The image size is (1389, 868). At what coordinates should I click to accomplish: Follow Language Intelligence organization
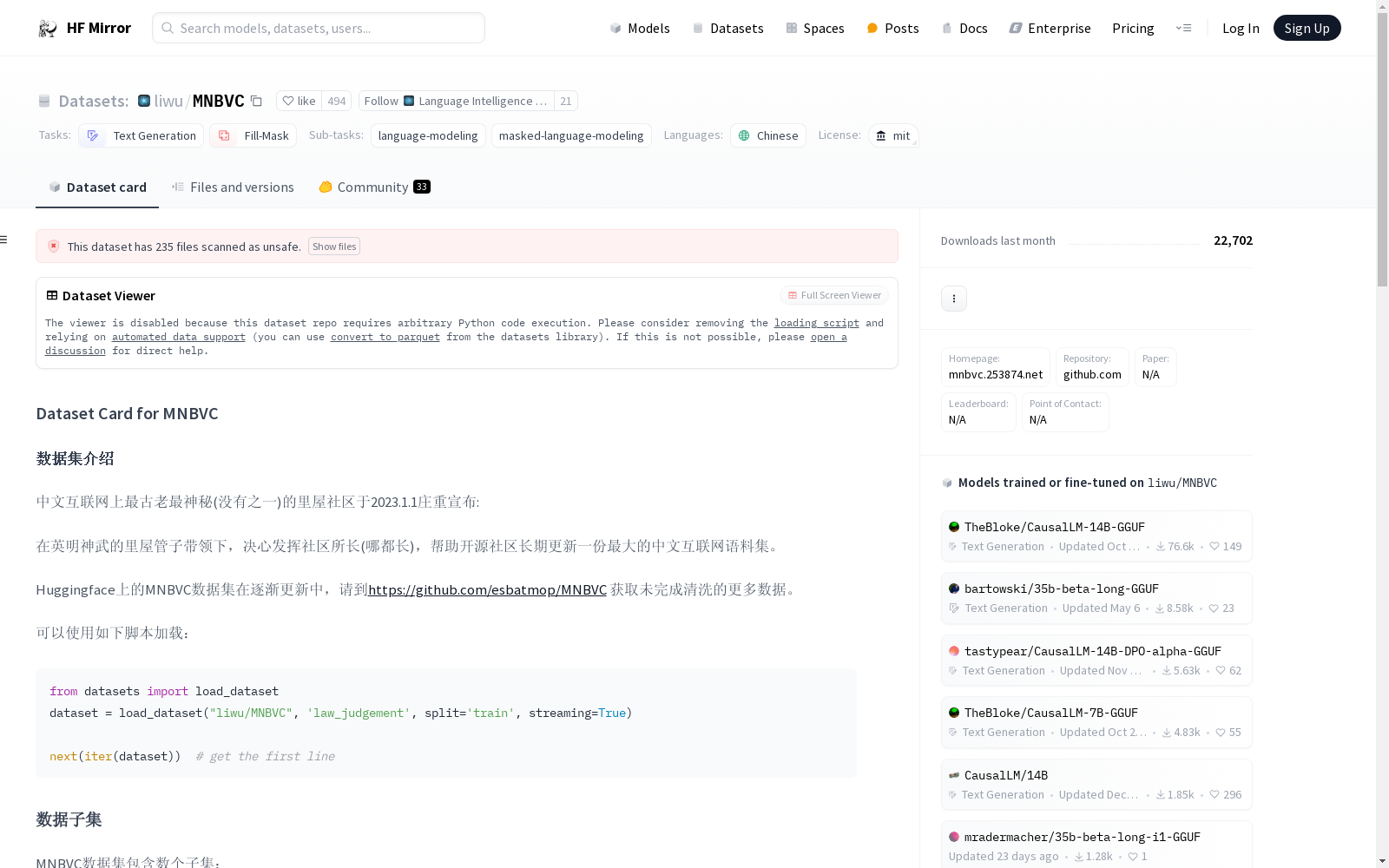[457, 101]
